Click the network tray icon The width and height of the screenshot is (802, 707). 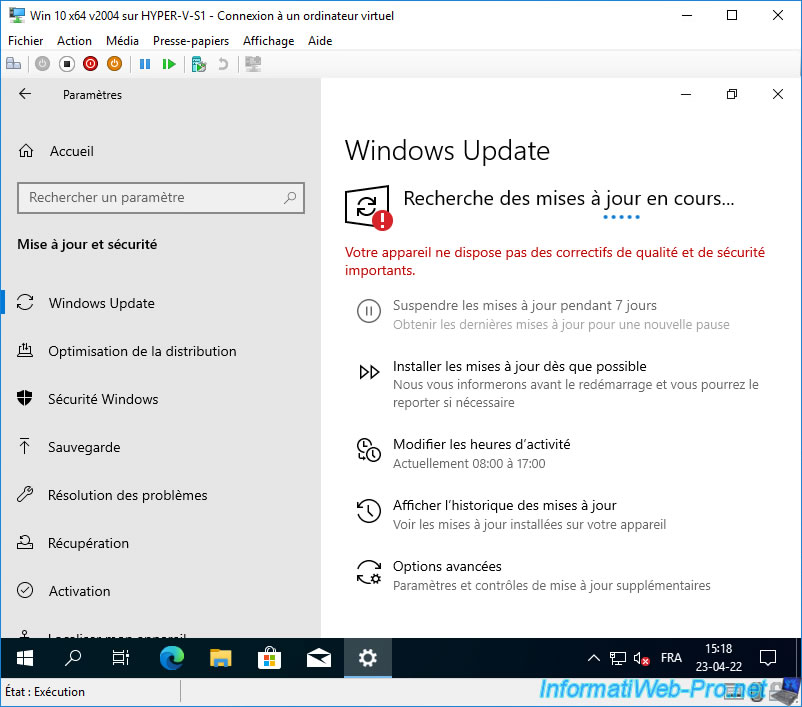click(617, 658)
